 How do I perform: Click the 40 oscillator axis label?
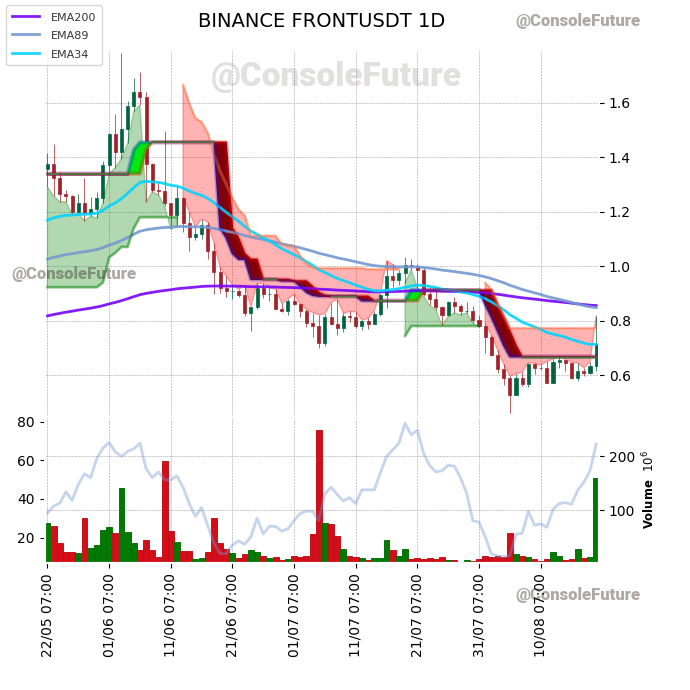(26, 499)
